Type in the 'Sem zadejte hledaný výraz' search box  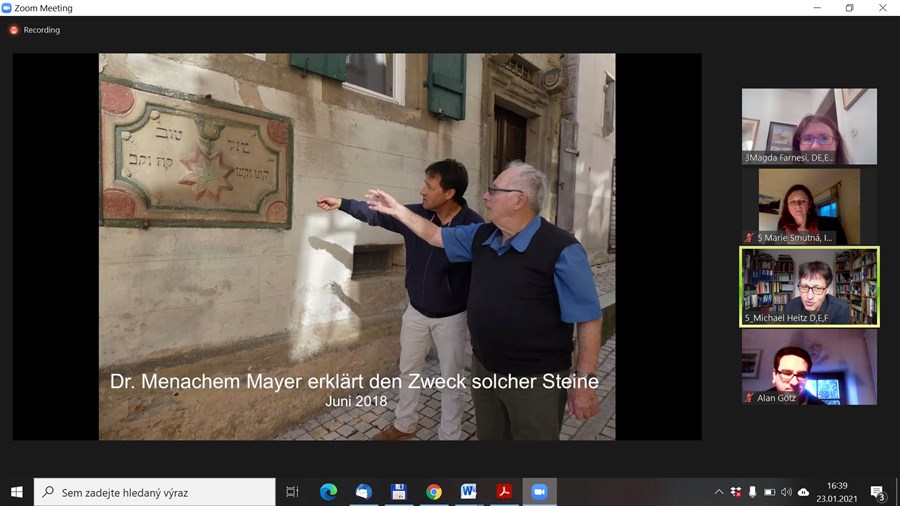point(160,492)
